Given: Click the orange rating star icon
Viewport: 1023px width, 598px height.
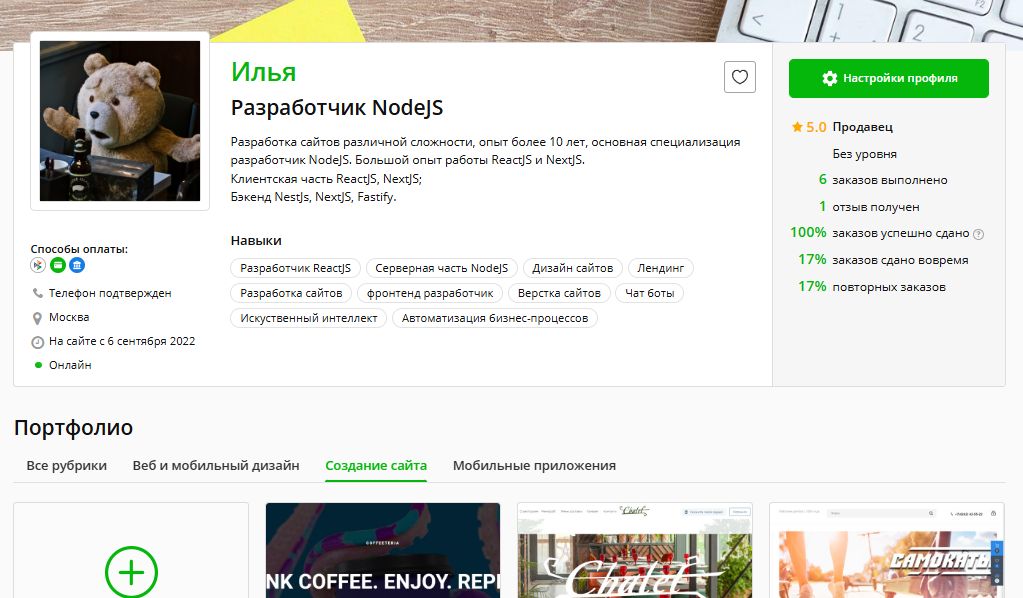Looking at the screenshot, I should [x=797, y=127].
